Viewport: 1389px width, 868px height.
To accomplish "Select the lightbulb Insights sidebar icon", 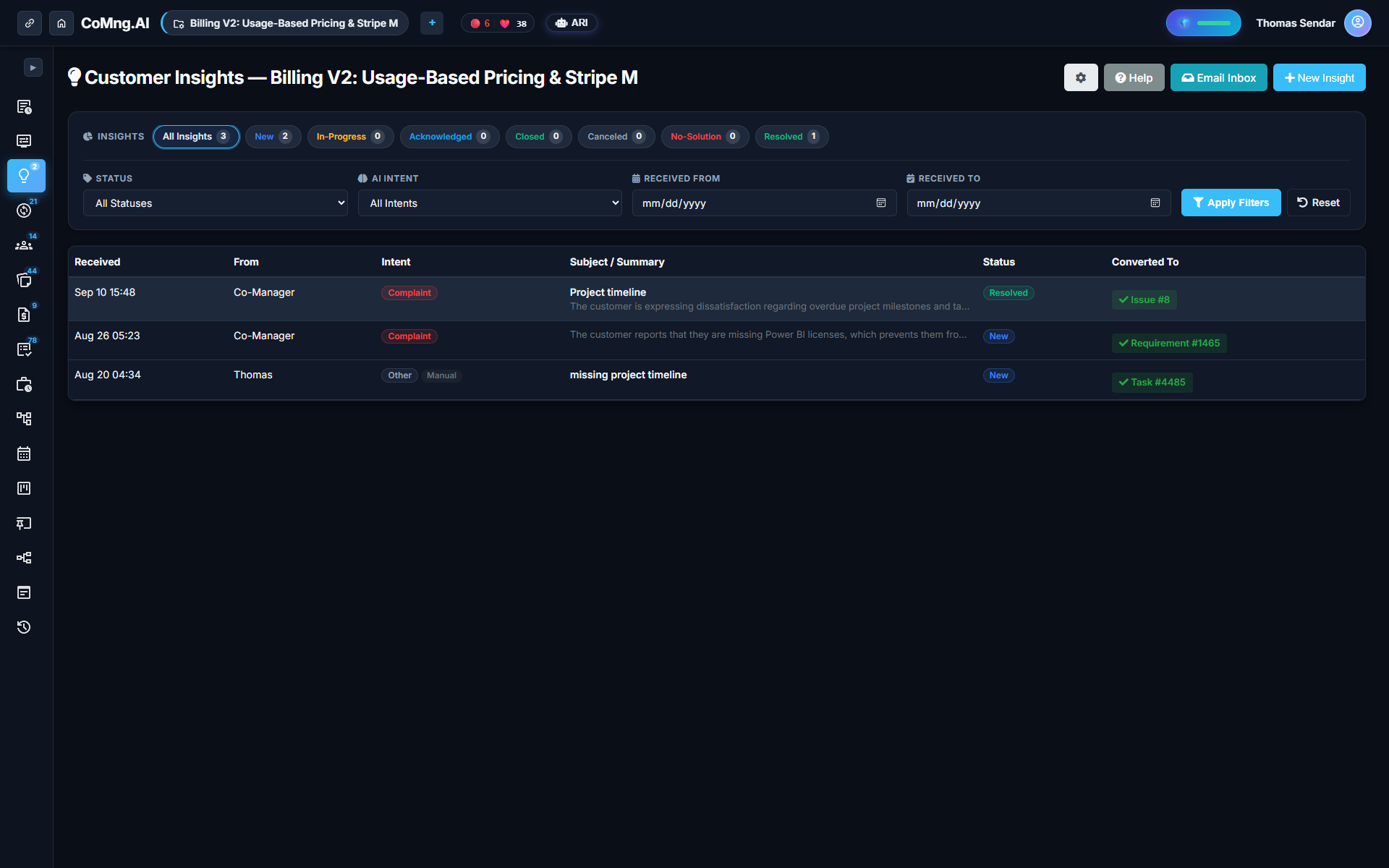I will [x=26, y=176].
